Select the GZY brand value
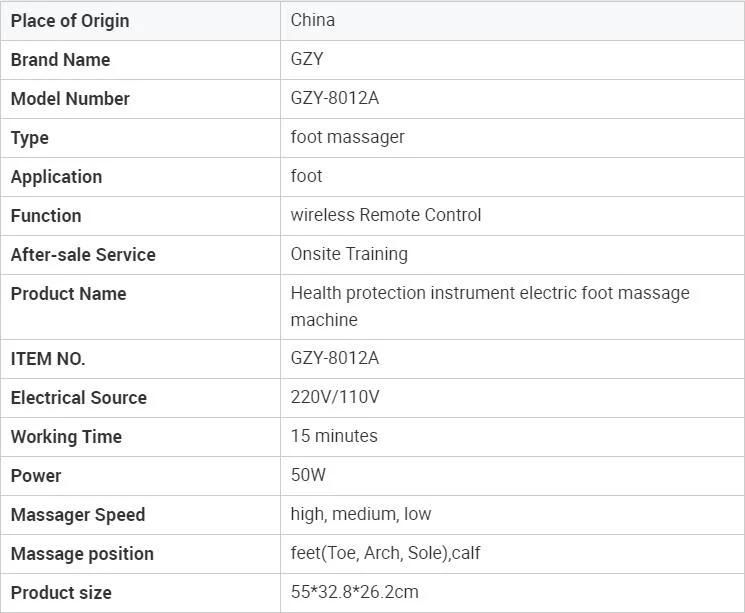745x613 pixels. point(307,59)
